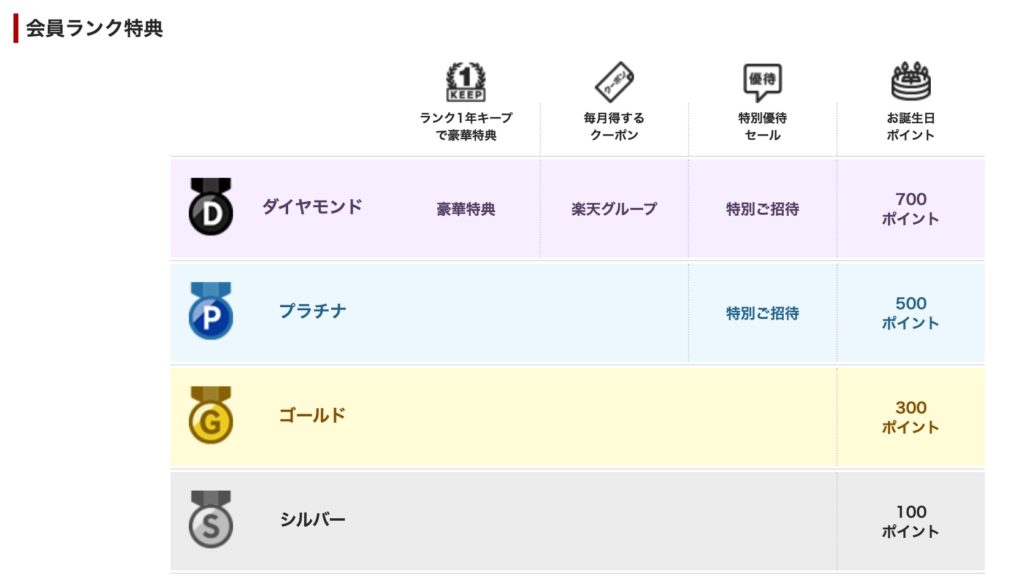Click the 会員ランク特典 section heading
The width and height of the screenshot is (1024, 585).
coord(94,28)
